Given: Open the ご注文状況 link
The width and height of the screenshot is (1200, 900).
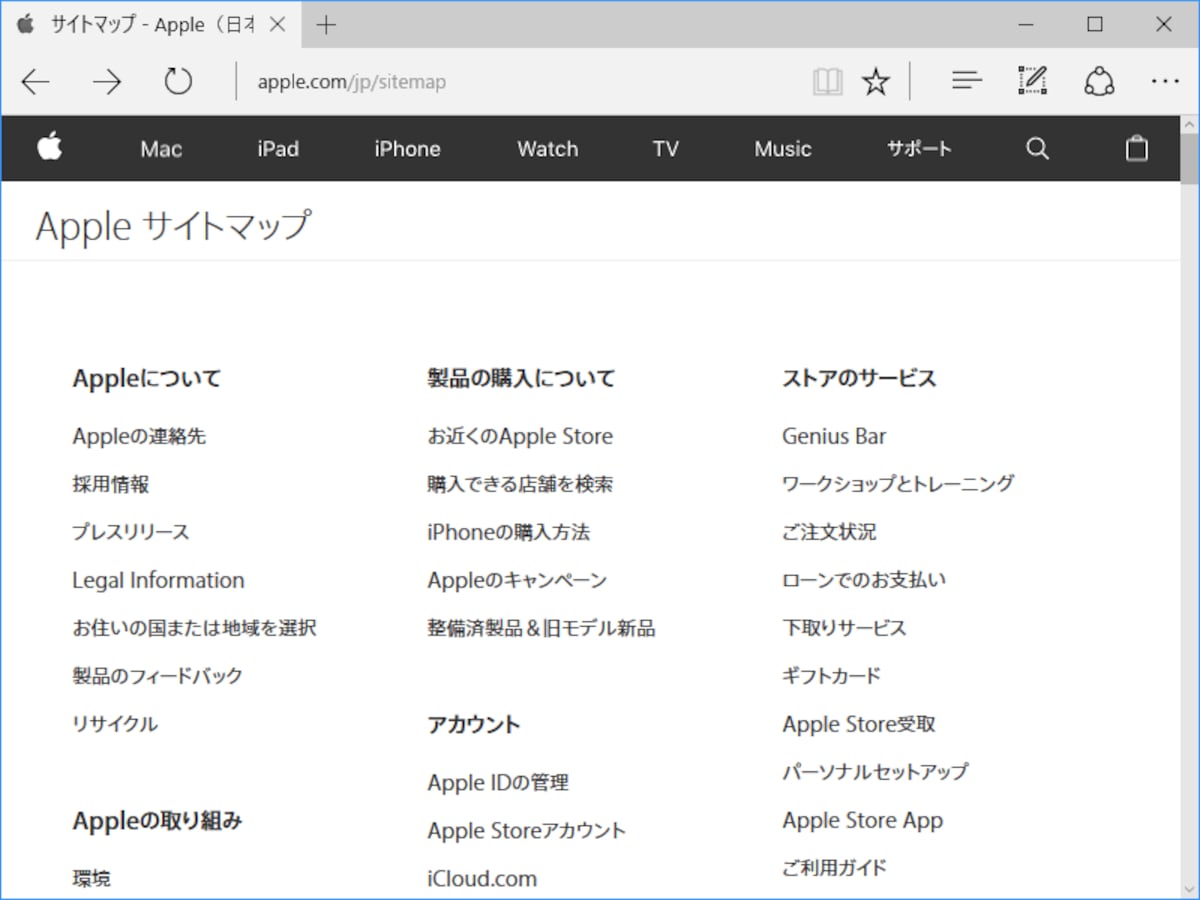Looking at the screenshot, I should pos(829,532).
